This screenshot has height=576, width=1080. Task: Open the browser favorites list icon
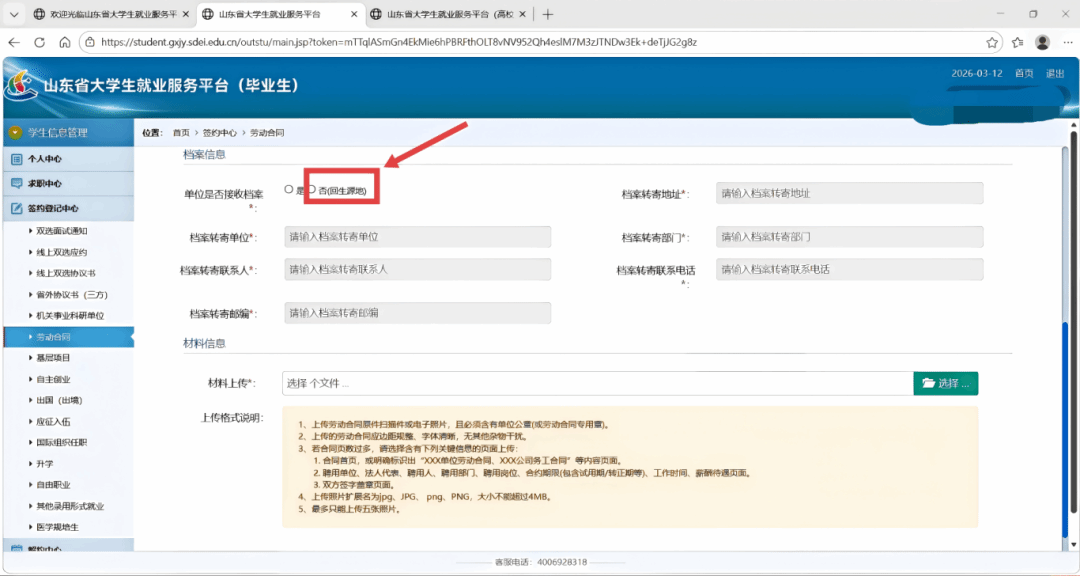[1017, 42]
